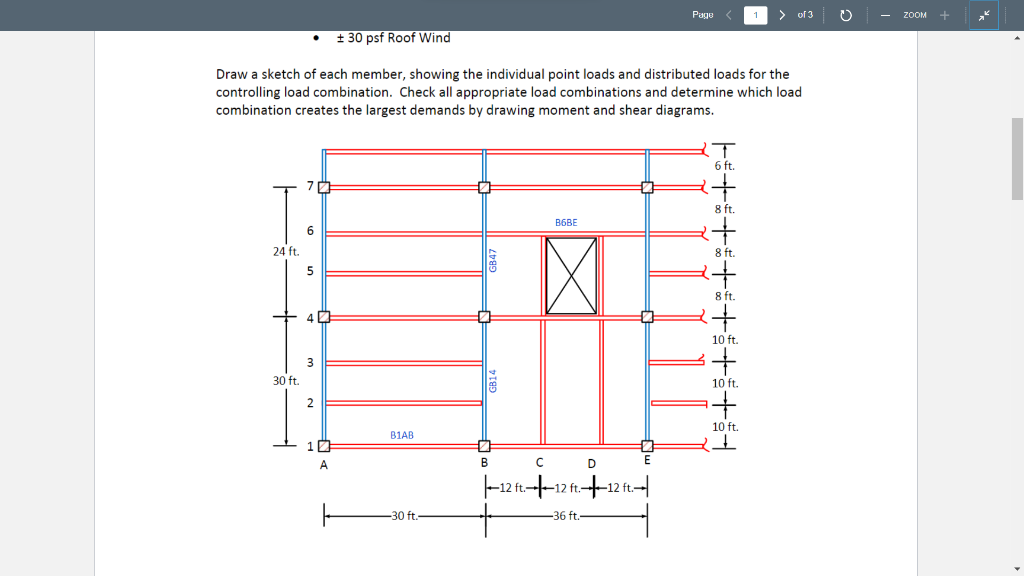
Task: Select the GB14 girder label
Action: coord(493,381)
